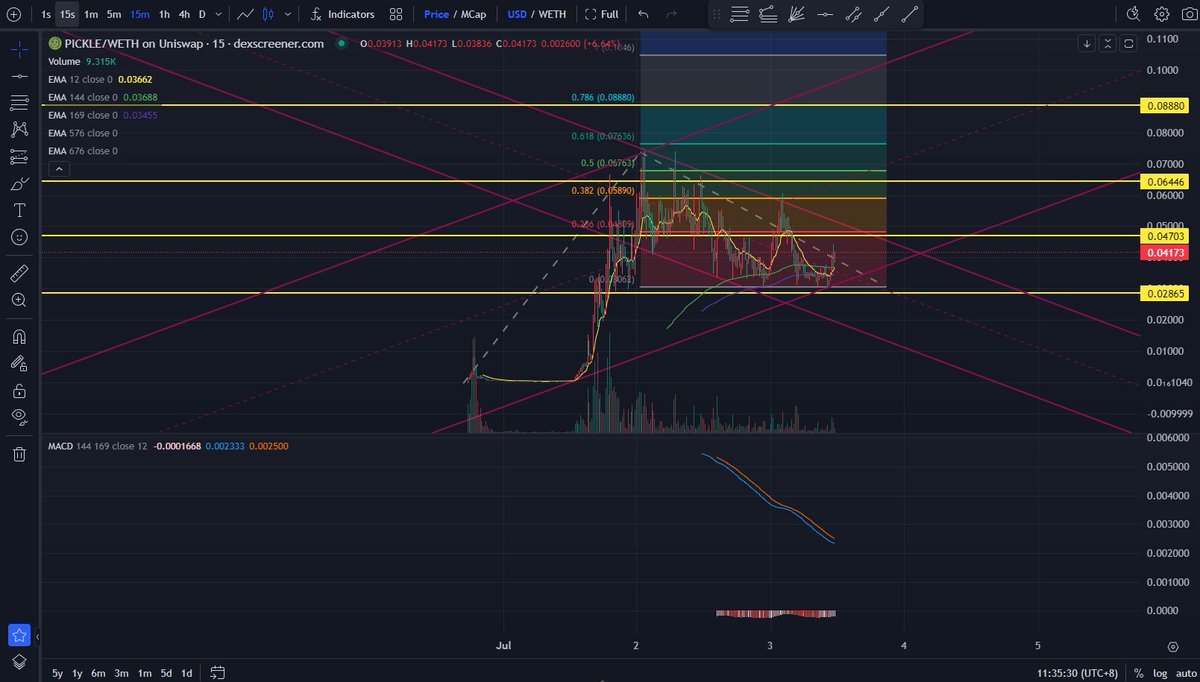This screenshot has width=1200, height=682.
Task: Activate the zoom in tool
Action: tap(19, 299)
